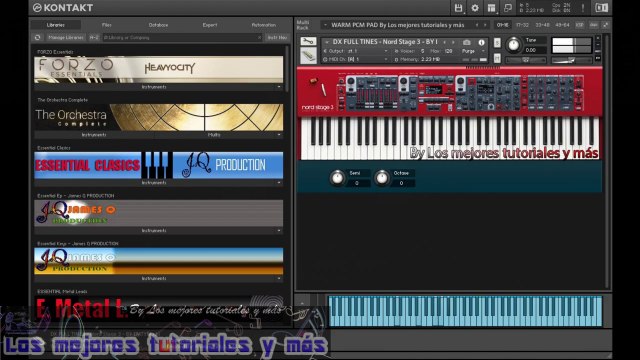Open FORZO Essentials Instruments
The height and width of the screenshot is (360, 640).
click(x=154, y=87)
